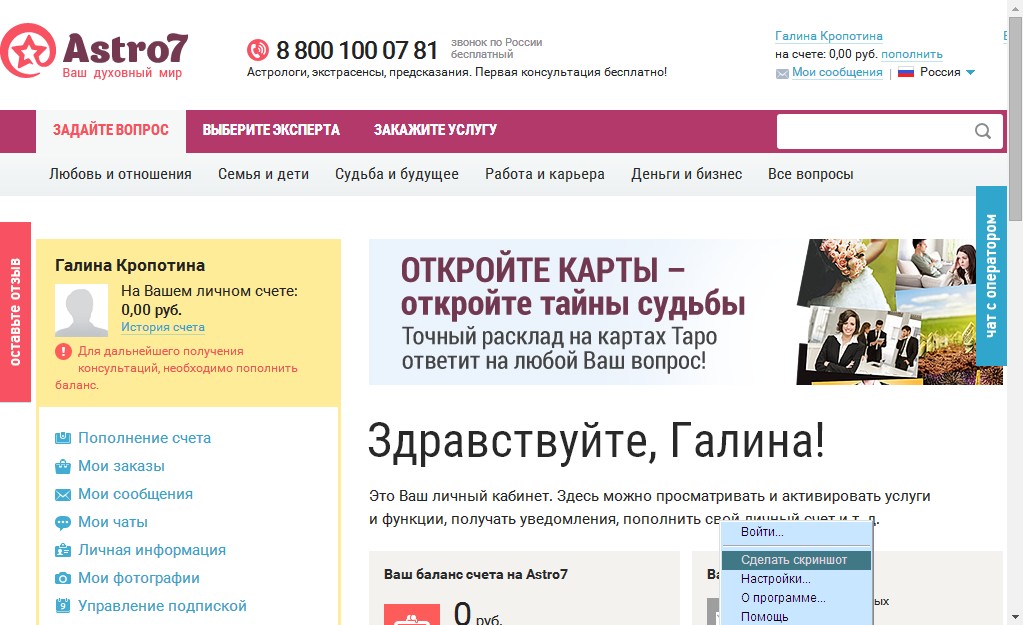The width and height of the screenshot is (1023, 625).
Task: Switch to ЗАКАЖИТЕ УСЛУГУ tab
Action: tap(435, 130)
